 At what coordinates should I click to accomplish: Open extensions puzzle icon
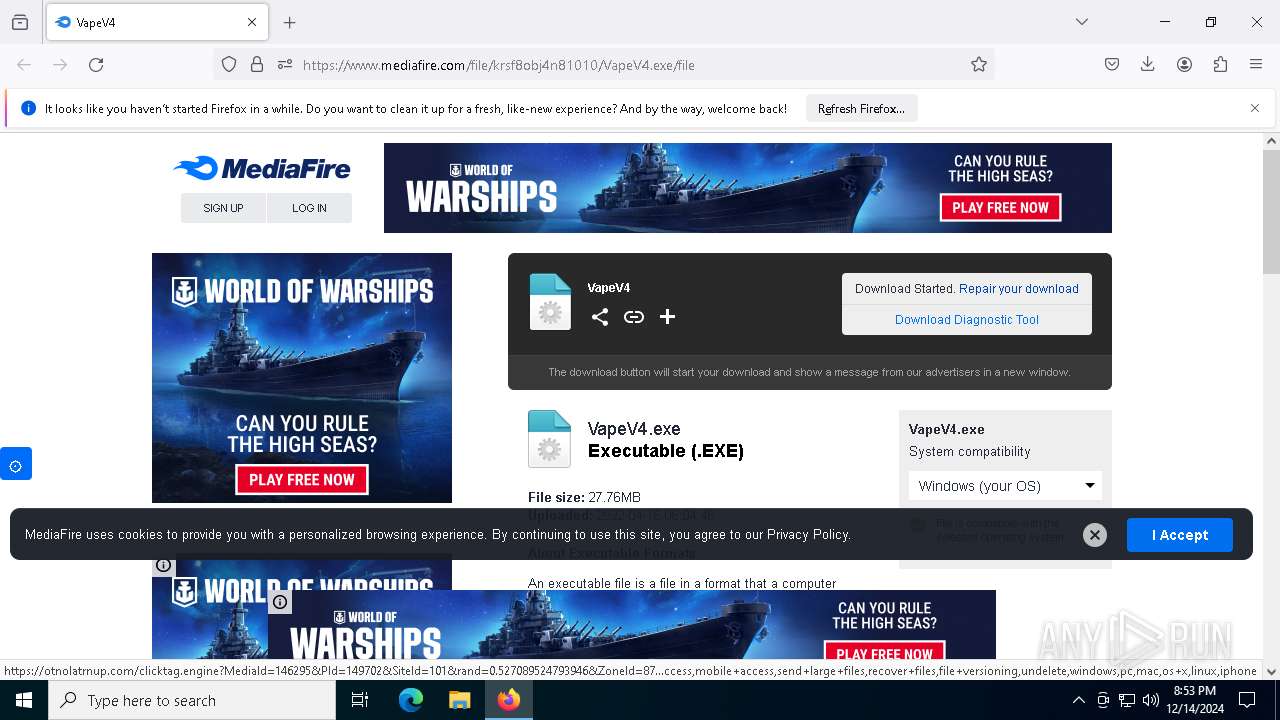click(x=1220, y=65)
